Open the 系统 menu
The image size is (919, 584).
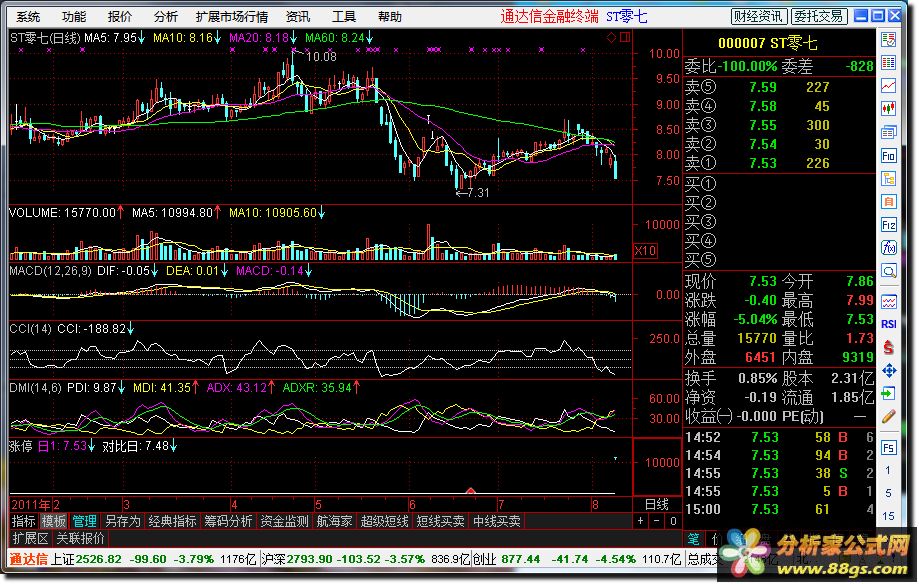pos(28,17)
